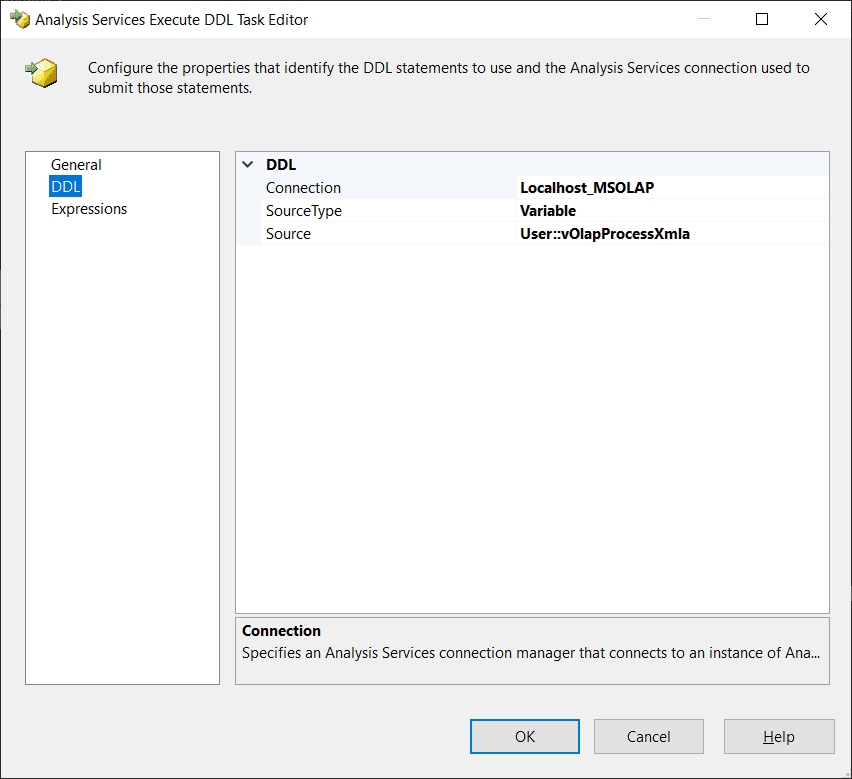This screenshot has height=779, width=852.
Task: Open the Localhost_MSOLAP connection value field
Action: click(672, 188)
